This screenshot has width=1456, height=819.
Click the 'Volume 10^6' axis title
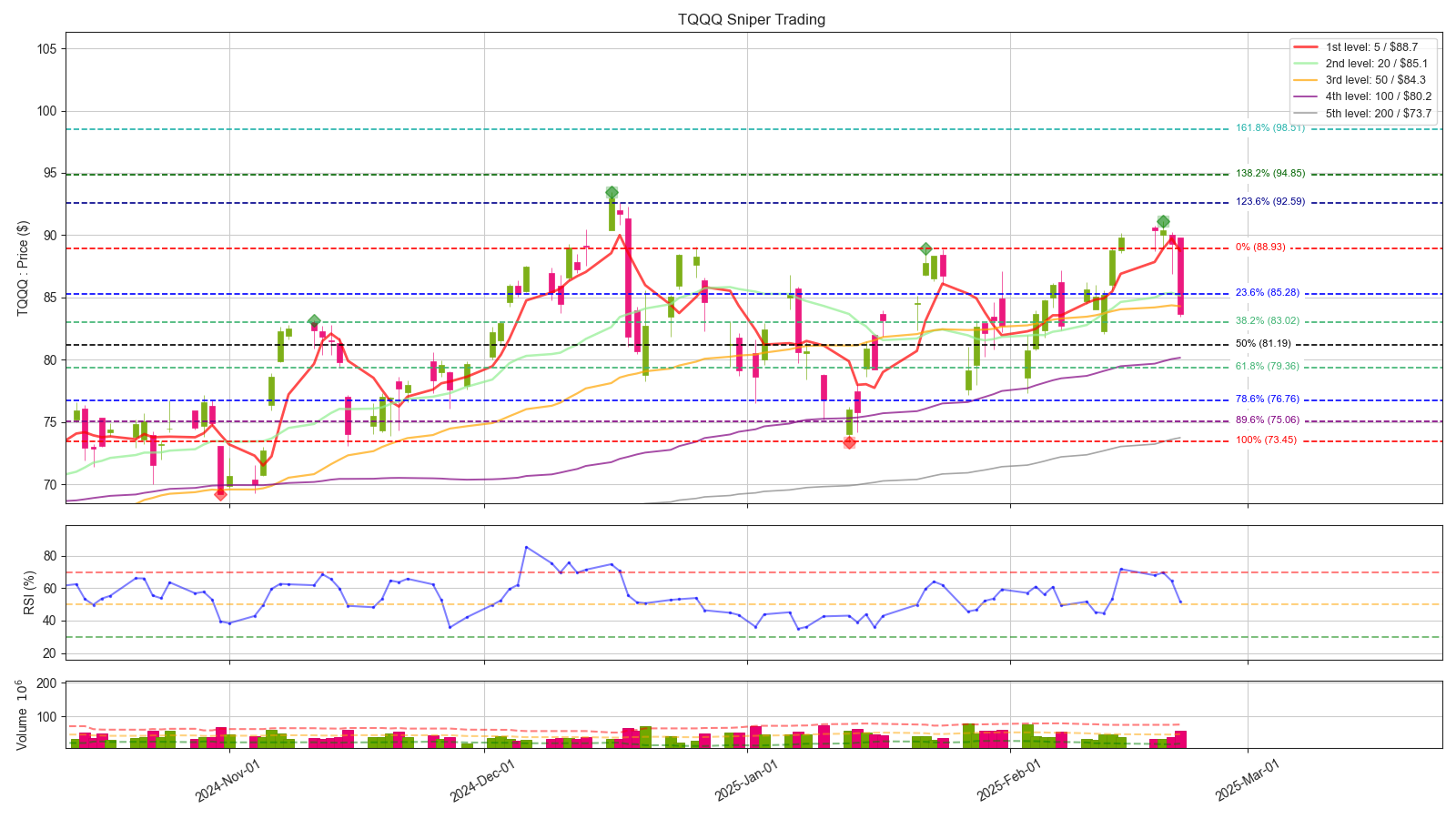point(23,715)
